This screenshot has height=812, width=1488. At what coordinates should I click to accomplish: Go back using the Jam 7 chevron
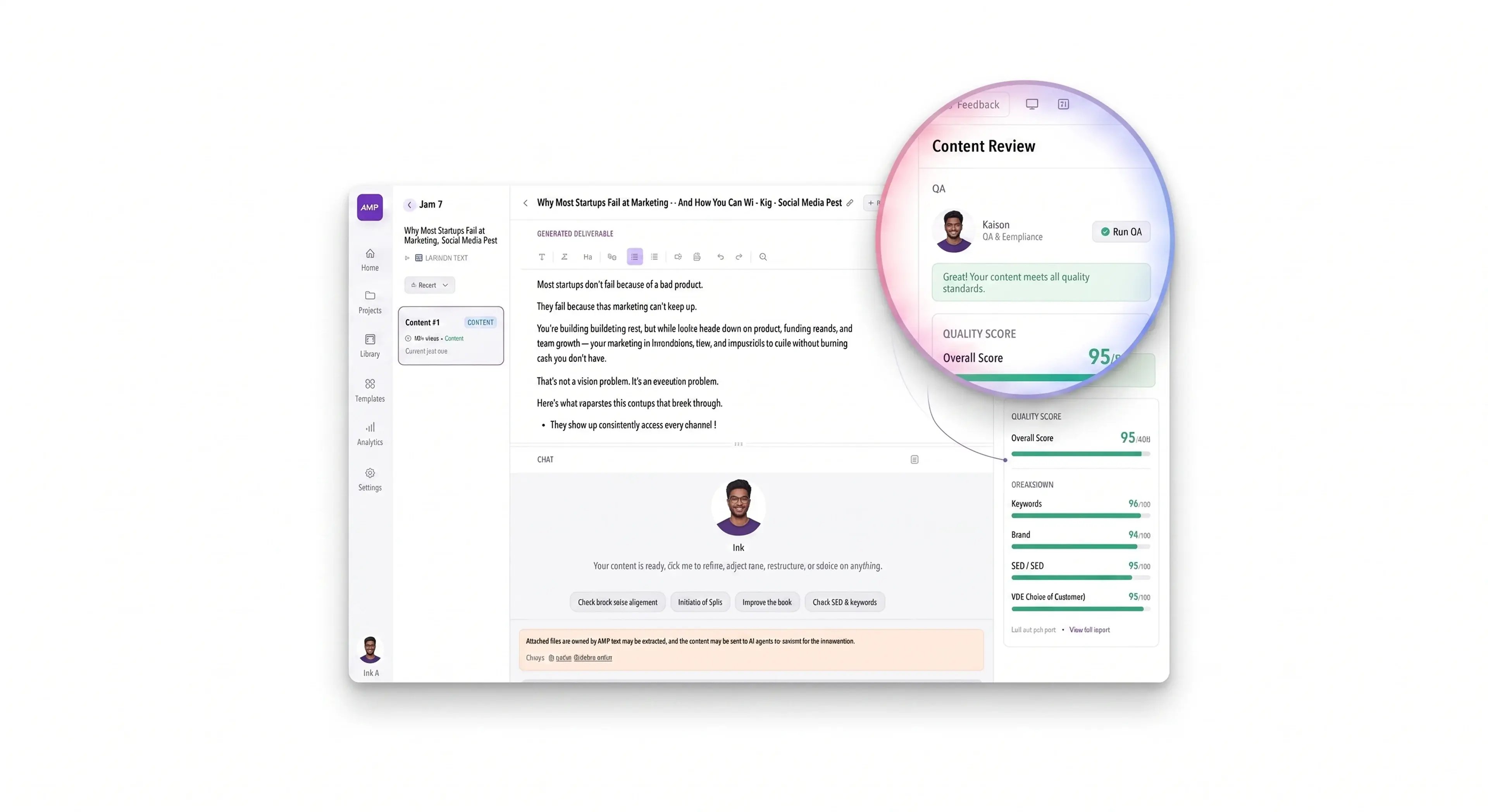(410, 205)
